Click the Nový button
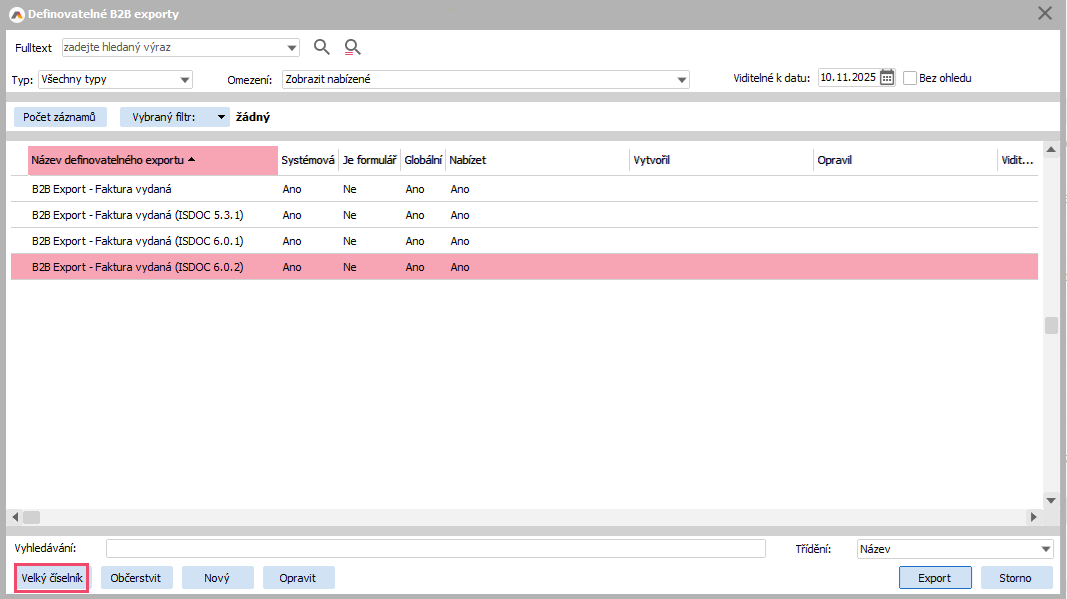This screenshot has width=1067, height=599. point(217,578)
